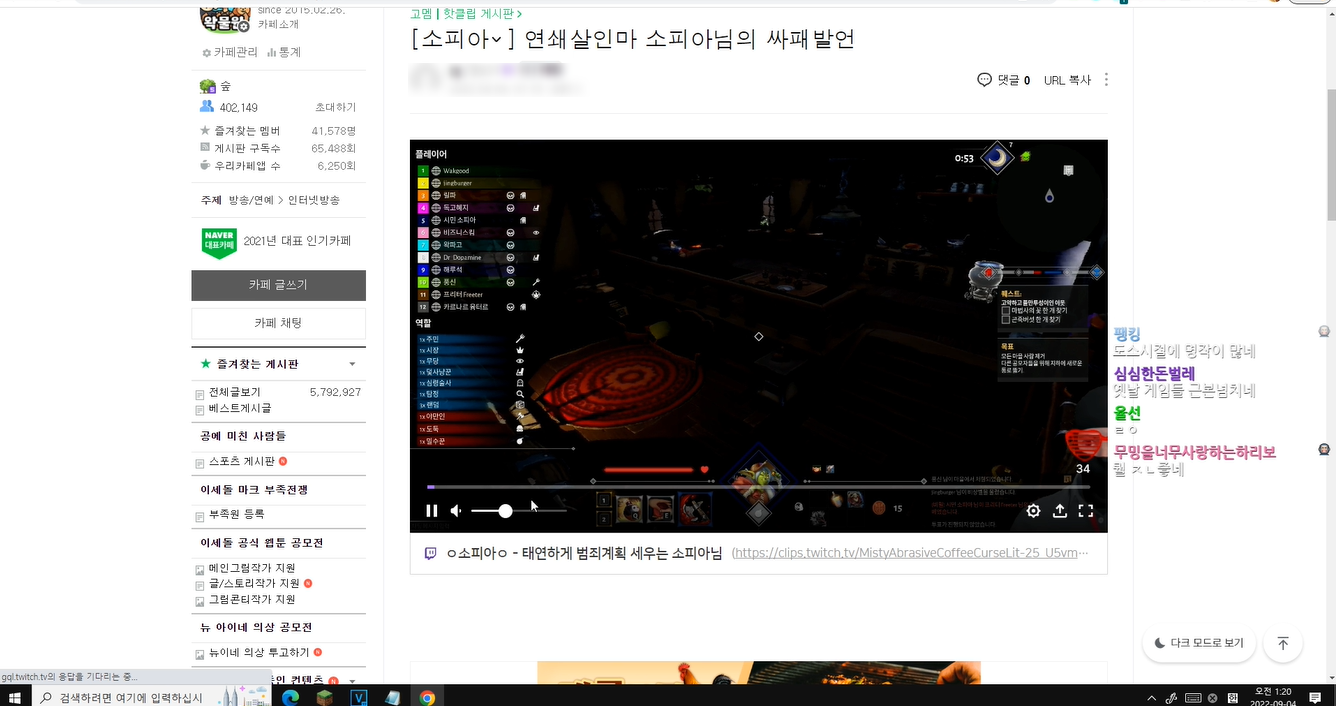Pause the Twitch clip video
Screen dimensions: 1336x706
[432, 511]
